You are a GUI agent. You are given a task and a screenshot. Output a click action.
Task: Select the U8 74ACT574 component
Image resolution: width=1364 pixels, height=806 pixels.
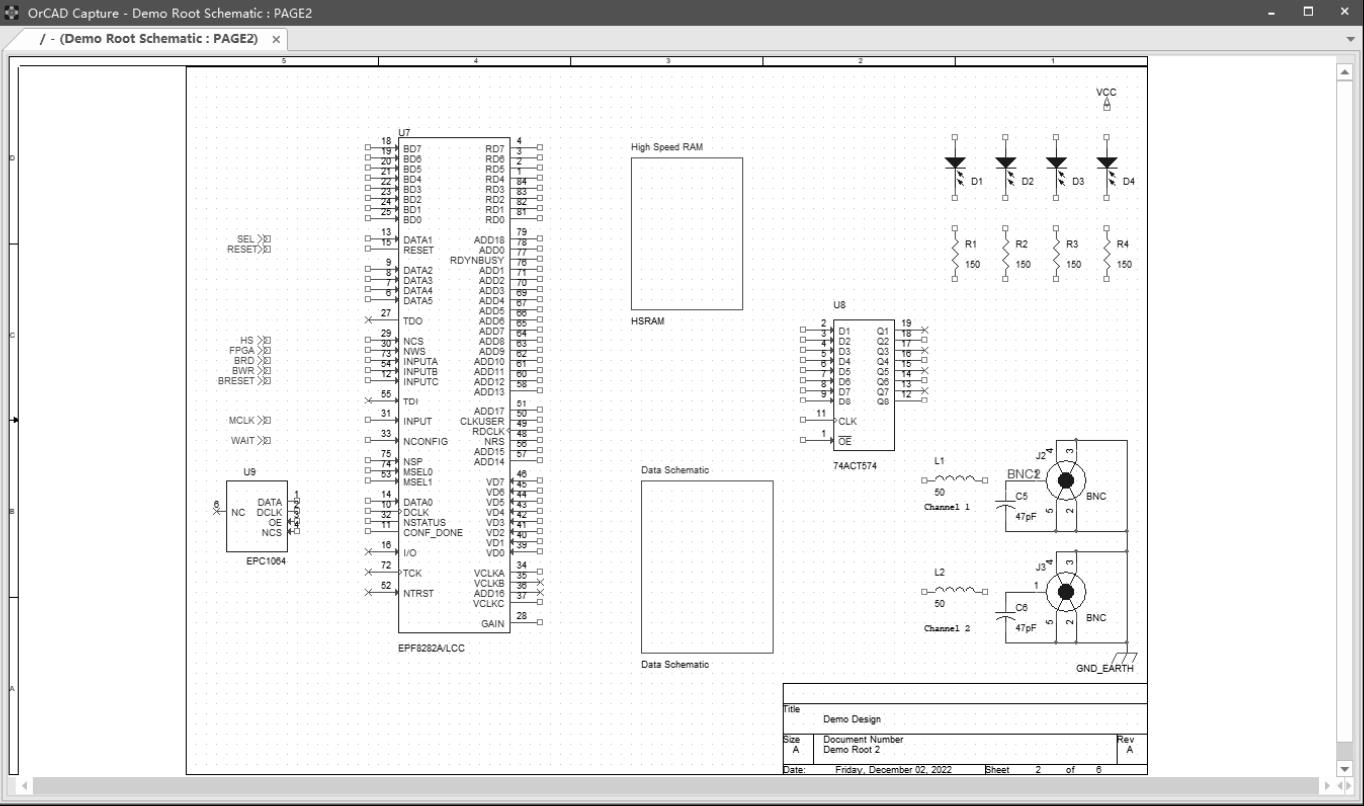point(864,385)
